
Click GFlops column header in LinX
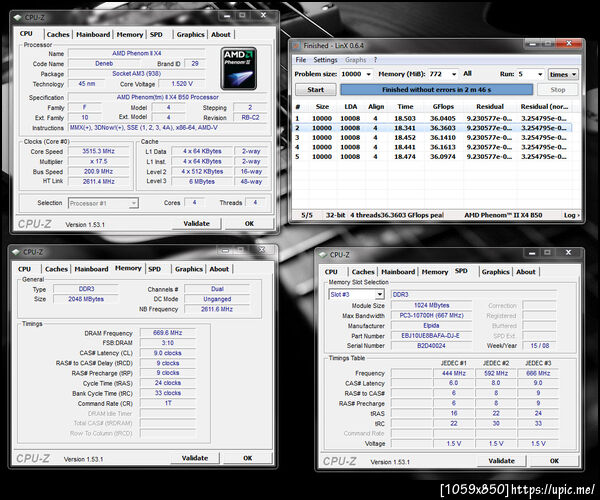coord(443,107)
